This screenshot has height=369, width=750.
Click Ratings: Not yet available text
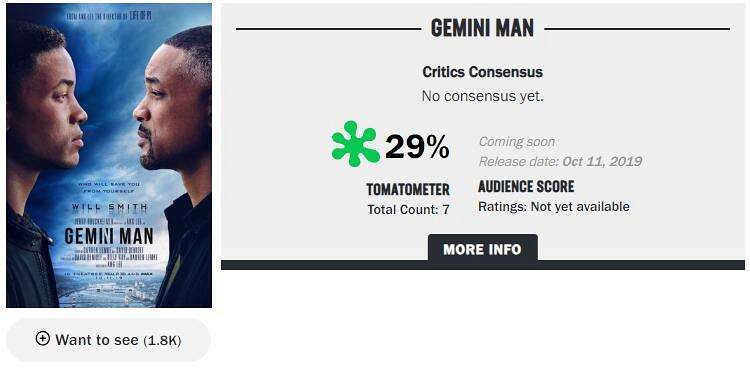(554, 207)
